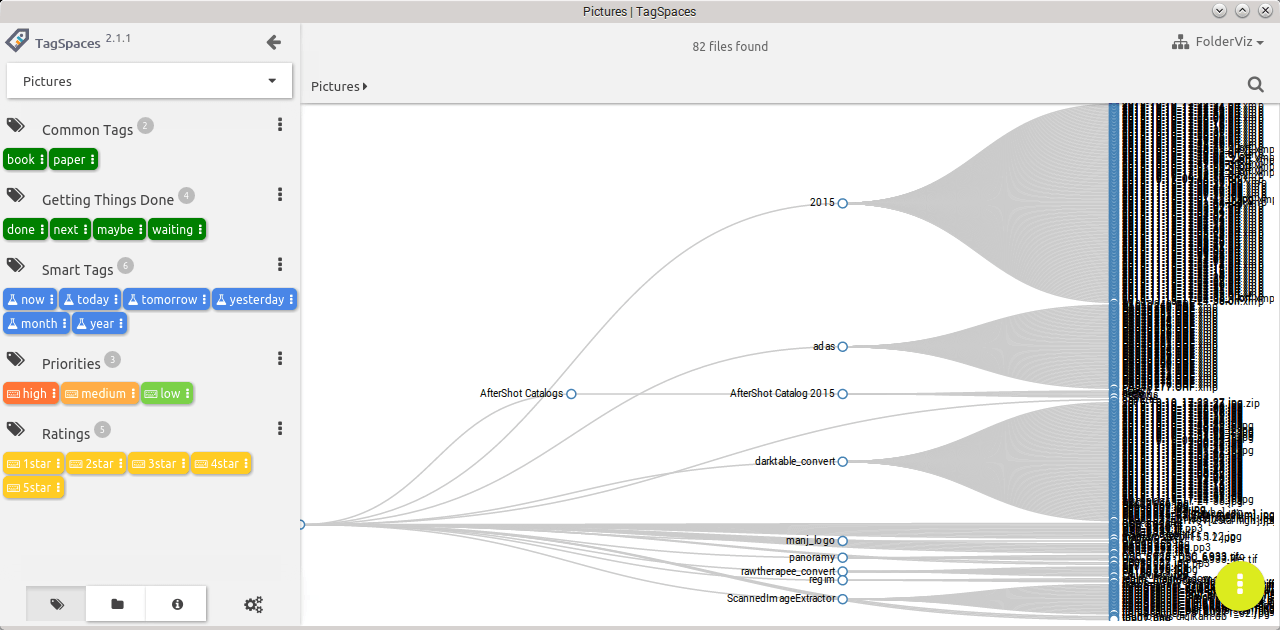Click the today smart tag
This screenshot has width=1280, height=630.
(x=90, y=299)
